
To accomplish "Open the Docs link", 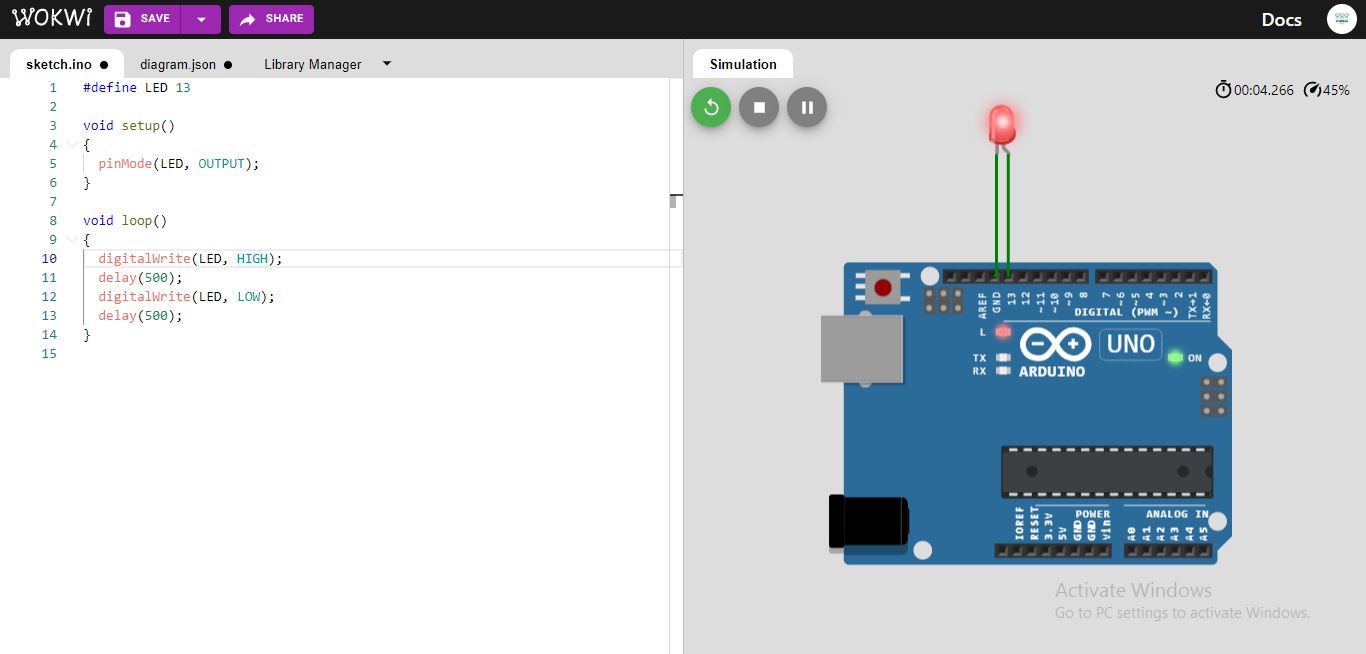I will click(x=1281, y=20).
